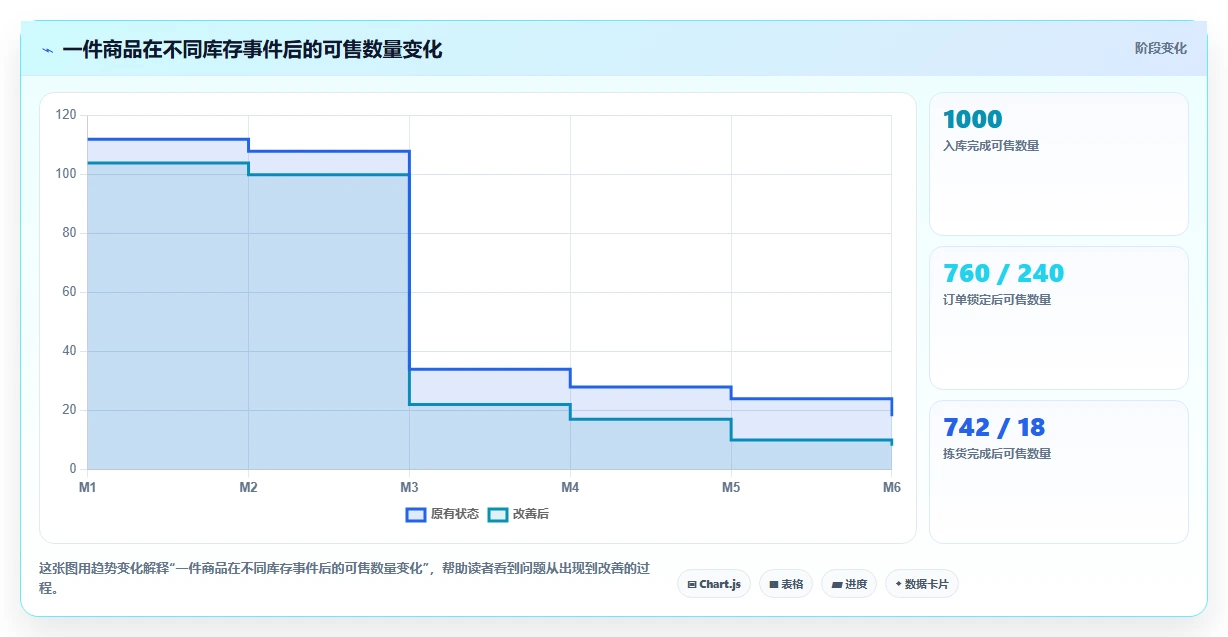Viewport: 1228px width, 637px height.
Task: Click the M3 x-axis label
Action: click(409, 488)
